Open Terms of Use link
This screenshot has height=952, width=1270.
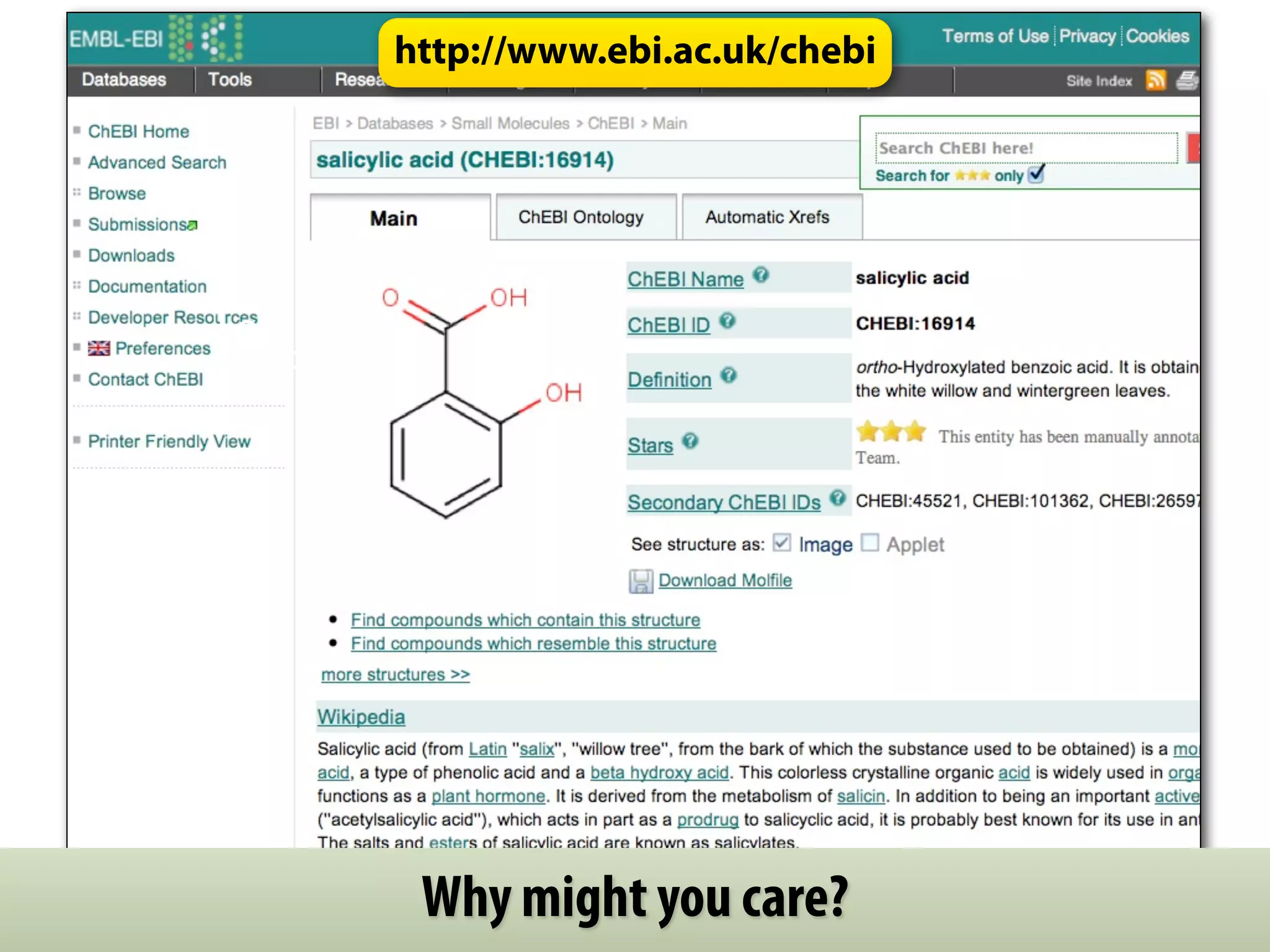[995, 37]
